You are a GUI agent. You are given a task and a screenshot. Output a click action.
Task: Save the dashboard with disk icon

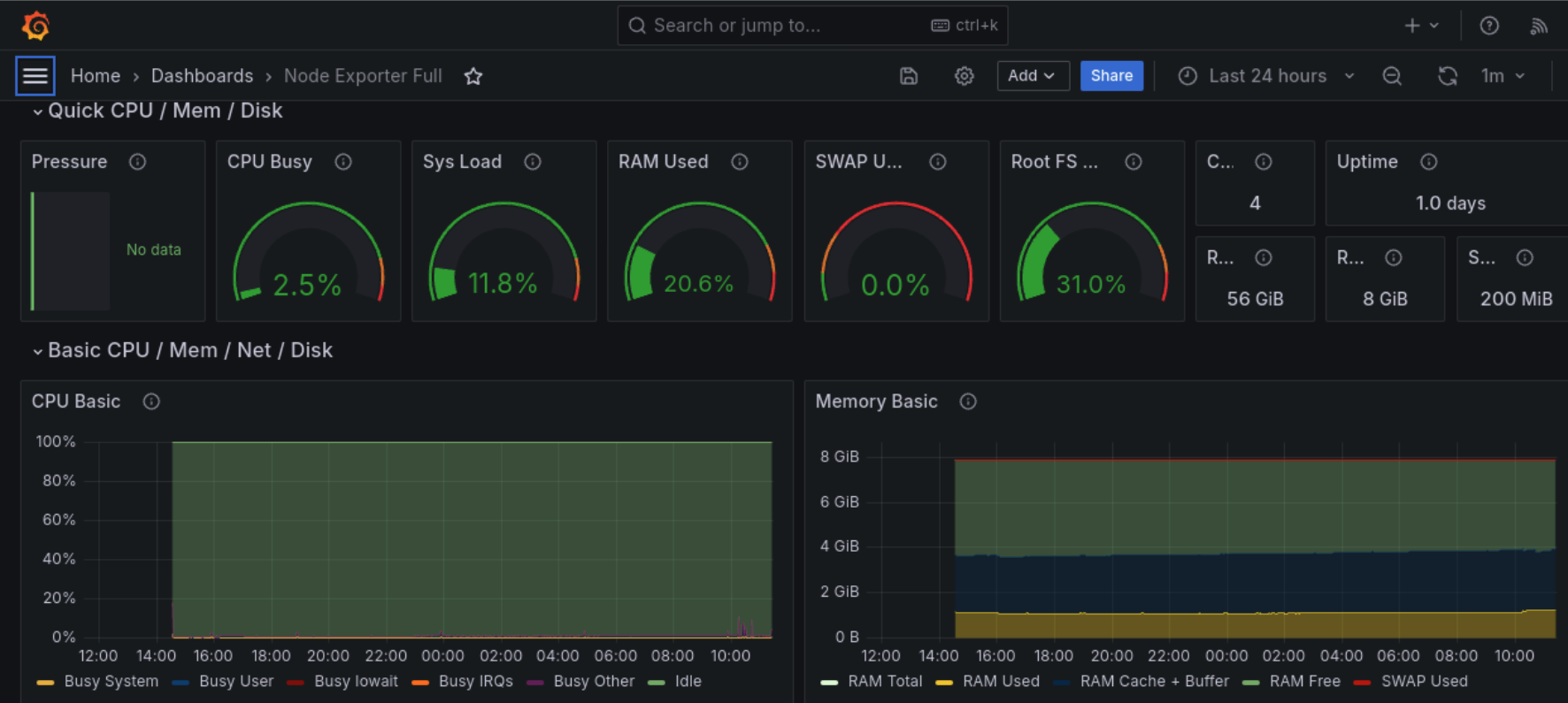coord(909,76)
